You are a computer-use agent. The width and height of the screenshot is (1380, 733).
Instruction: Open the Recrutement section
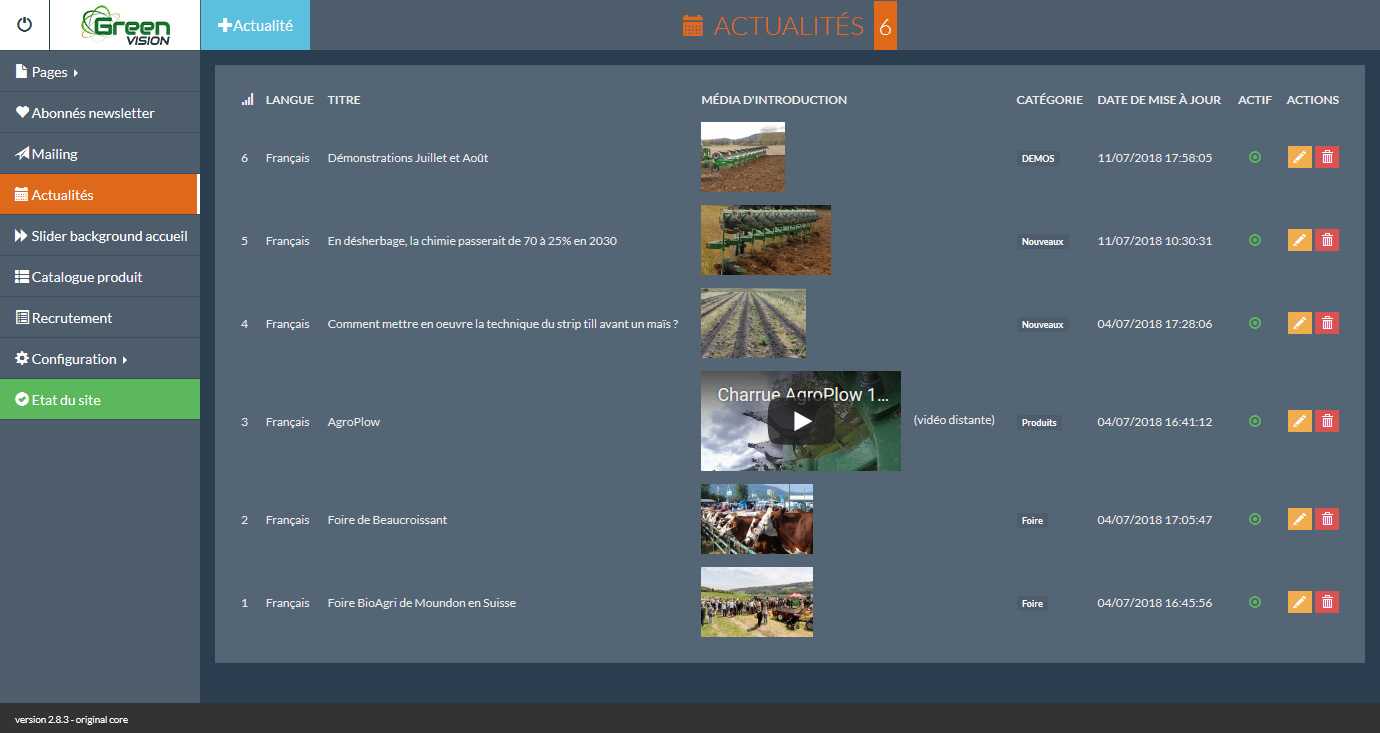(100, 318)
